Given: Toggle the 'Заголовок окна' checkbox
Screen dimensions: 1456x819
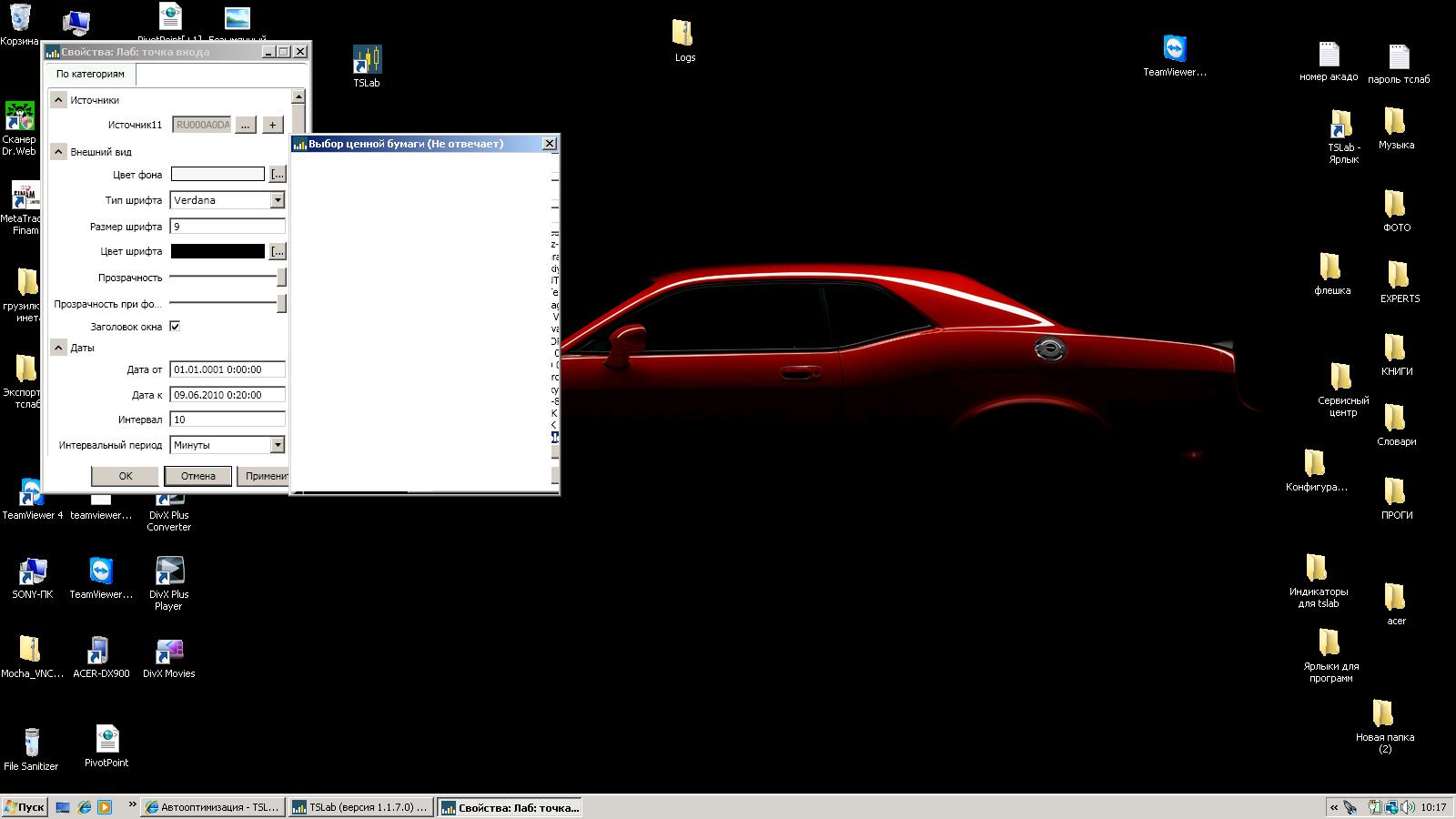Looking at the screenshot, I should 175,326.
